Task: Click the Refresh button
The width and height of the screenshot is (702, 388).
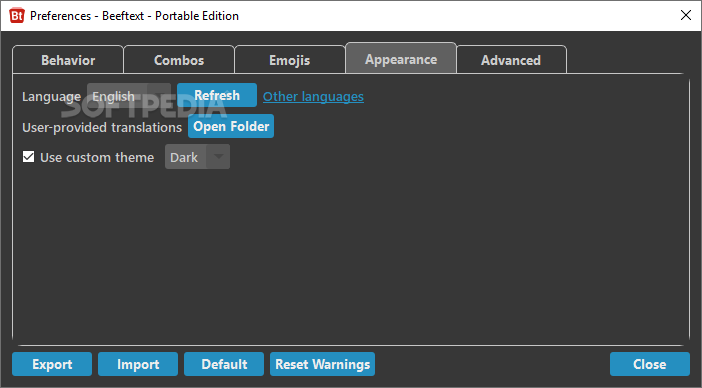Action: pos(217,95)
